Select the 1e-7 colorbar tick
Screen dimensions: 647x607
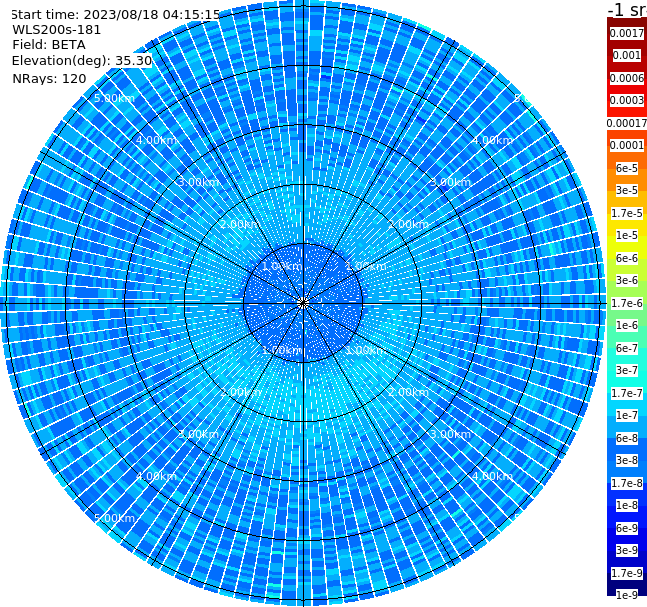point(627,415)
